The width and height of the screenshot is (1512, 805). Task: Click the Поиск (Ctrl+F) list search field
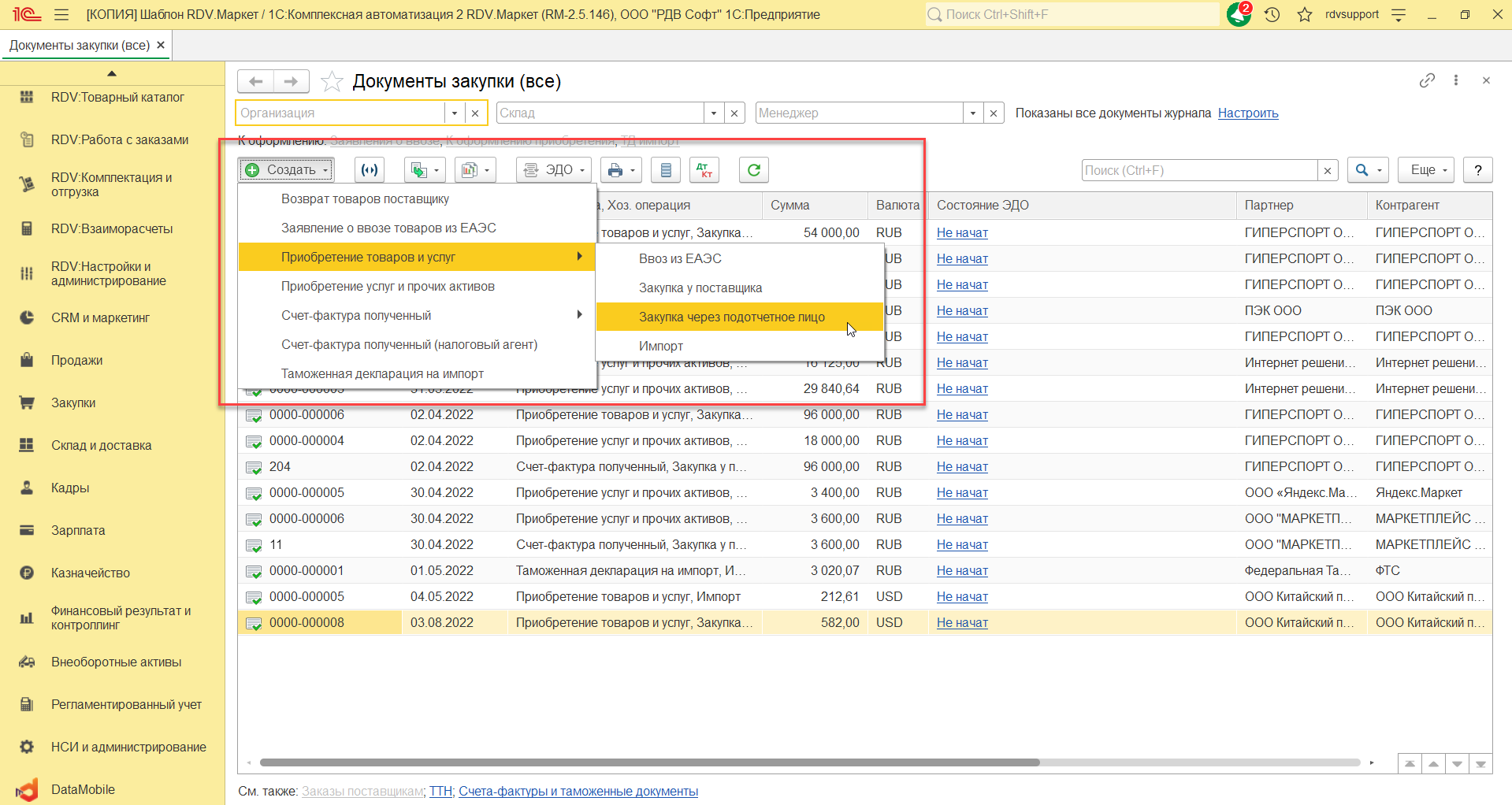(1198, 170)
